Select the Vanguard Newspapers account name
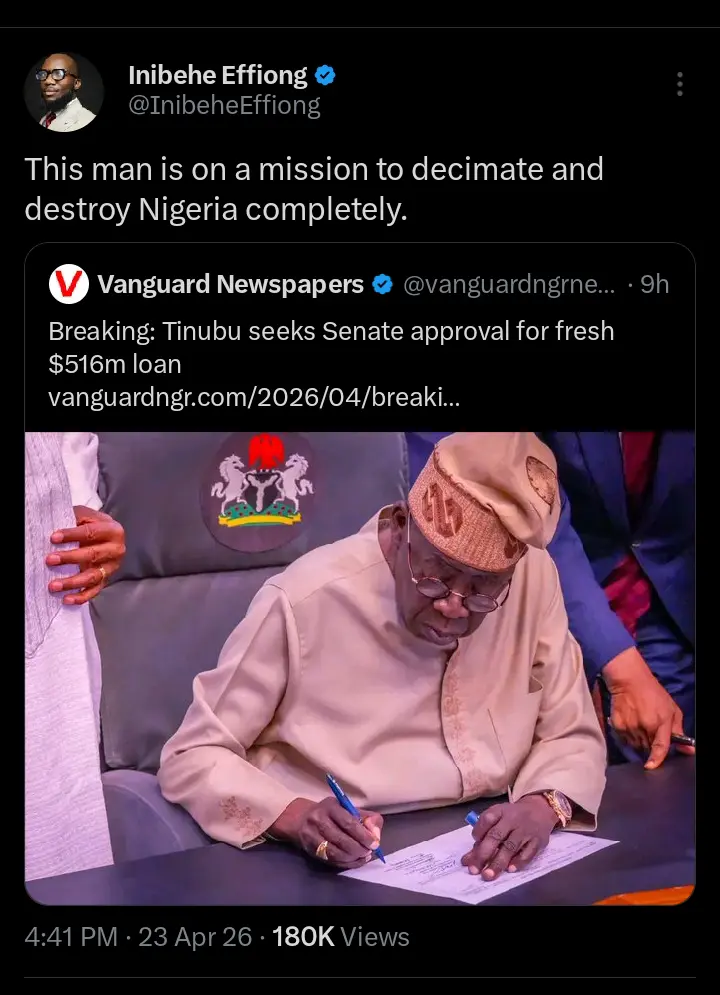The width and height of the screenshot is (720, 995). point(231,285)
